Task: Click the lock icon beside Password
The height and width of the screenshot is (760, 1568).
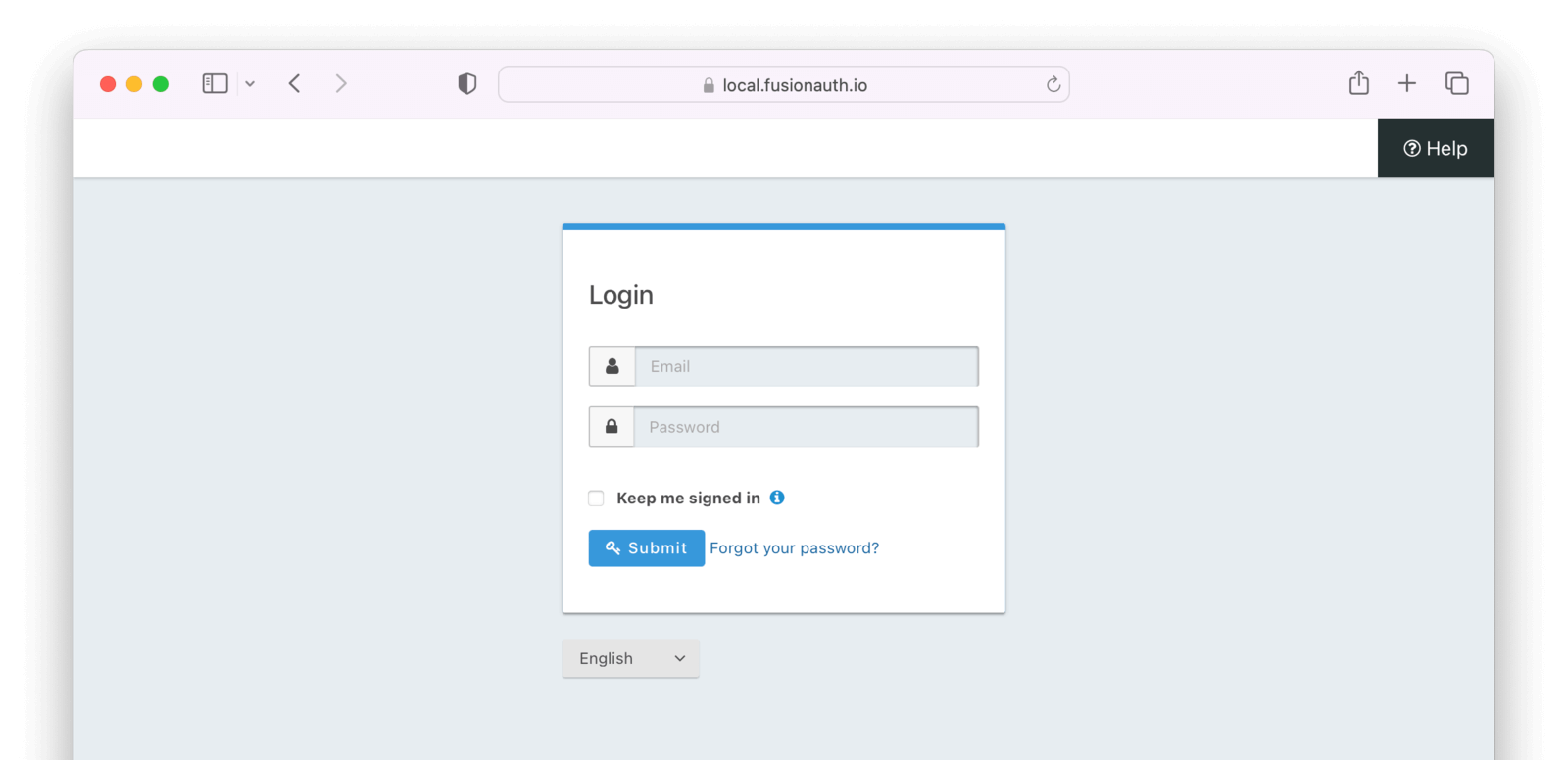Action: pos(612,427)
